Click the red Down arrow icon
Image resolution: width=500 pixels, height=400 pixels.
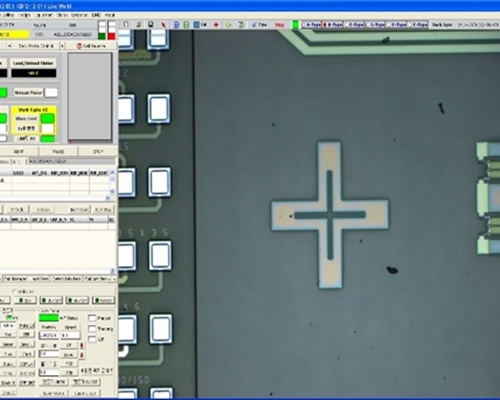pyautogui.click(x=82, y=355)
